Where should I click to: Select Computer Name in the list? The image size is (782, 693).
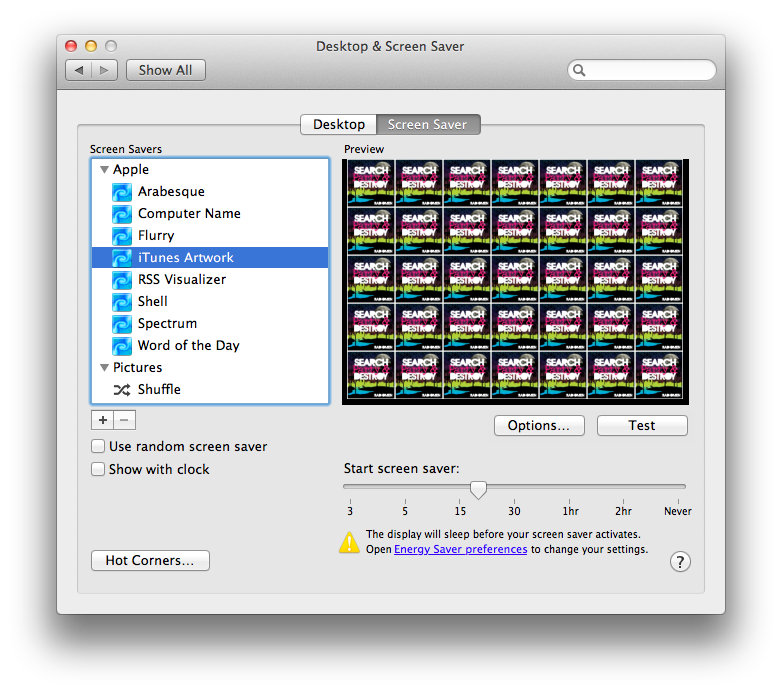[x=210, y=214]
